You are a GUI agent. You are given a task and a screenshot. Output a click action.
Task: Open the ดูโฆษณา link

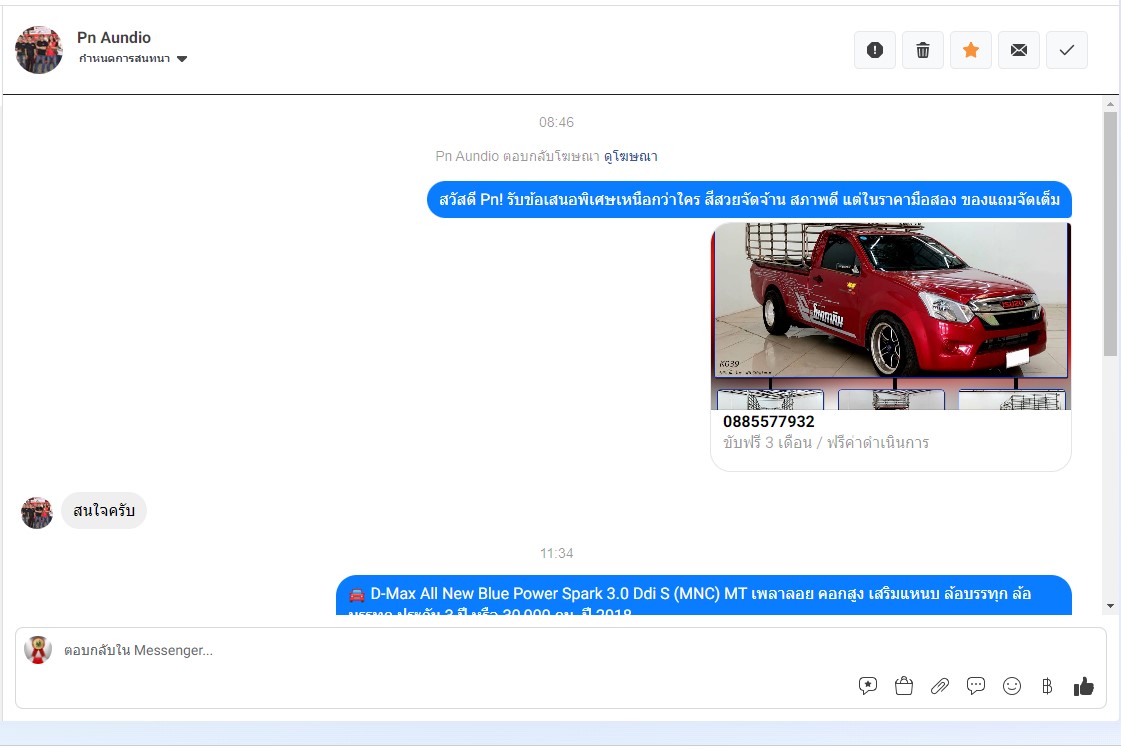630,156
